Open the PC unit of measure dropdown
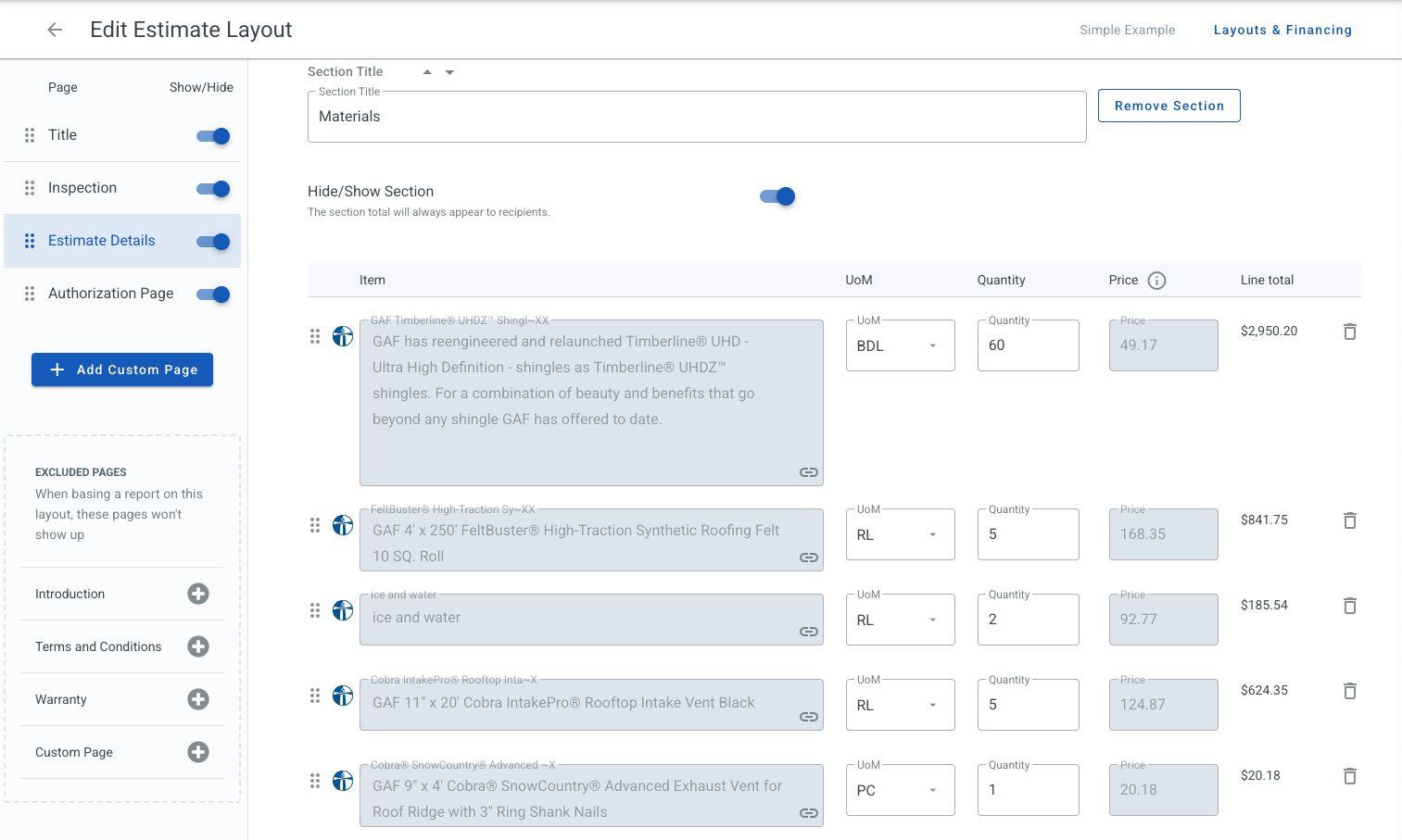Viewport: 1402px width, 840px height. (900, 790)
